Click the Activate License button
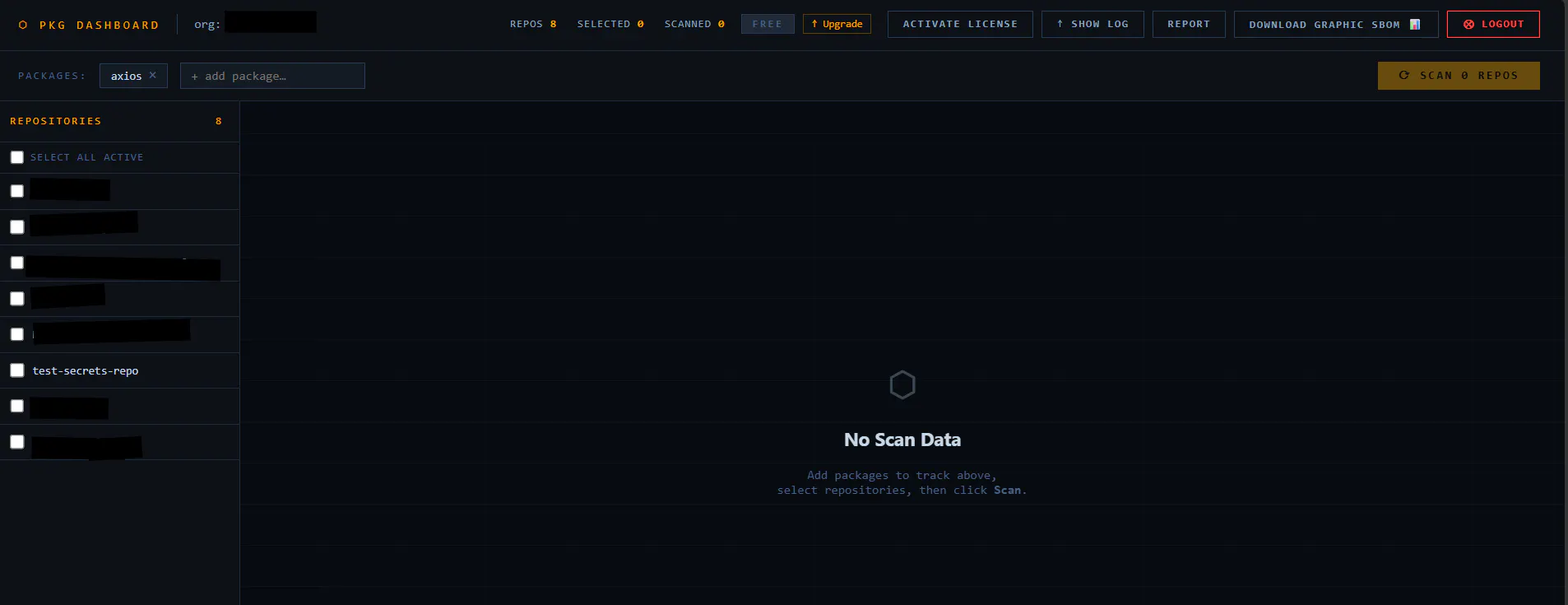 pos(960,24)
